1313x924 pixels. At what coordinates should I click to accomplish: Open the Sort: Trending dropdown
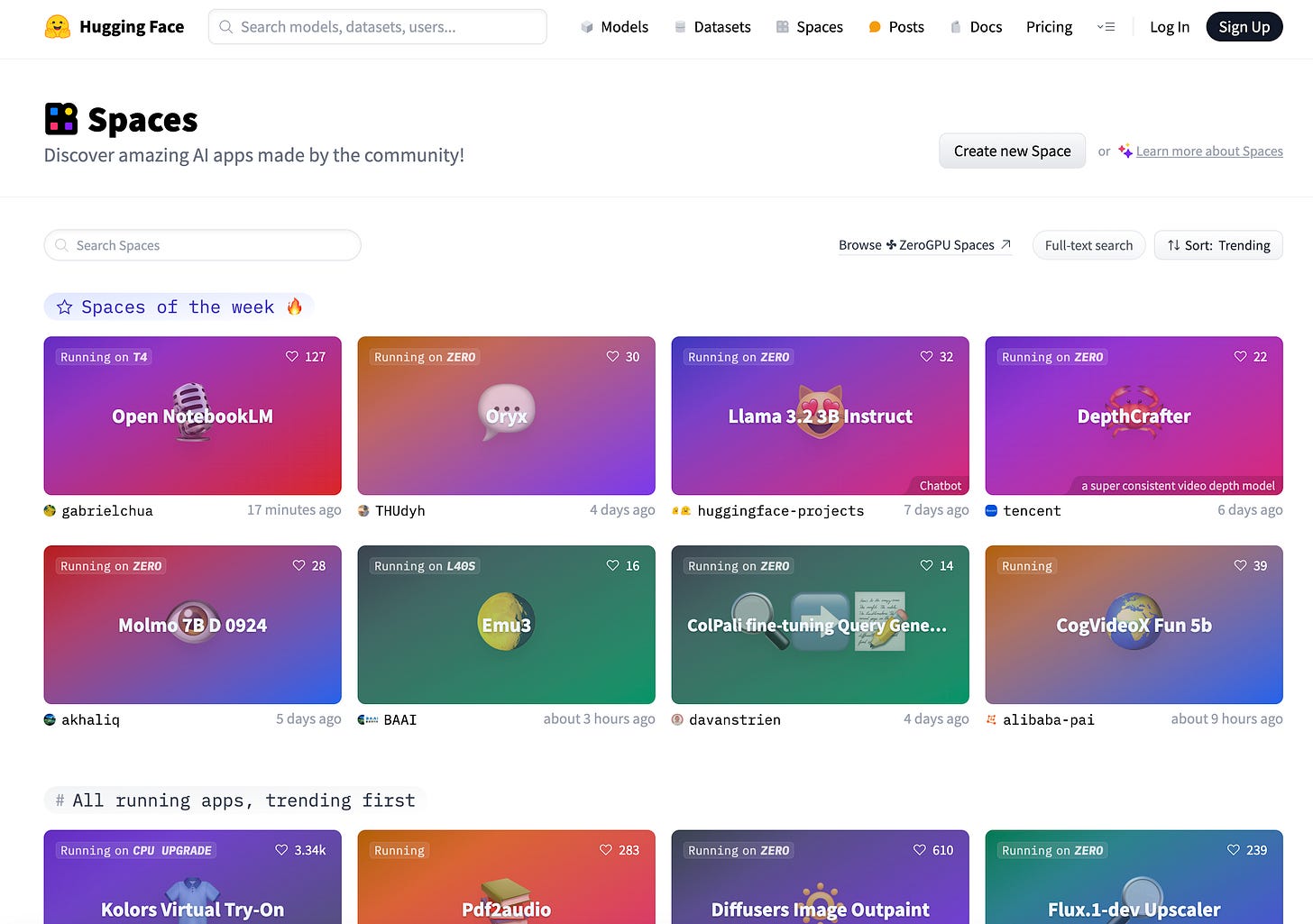[x=1218, y=245]
